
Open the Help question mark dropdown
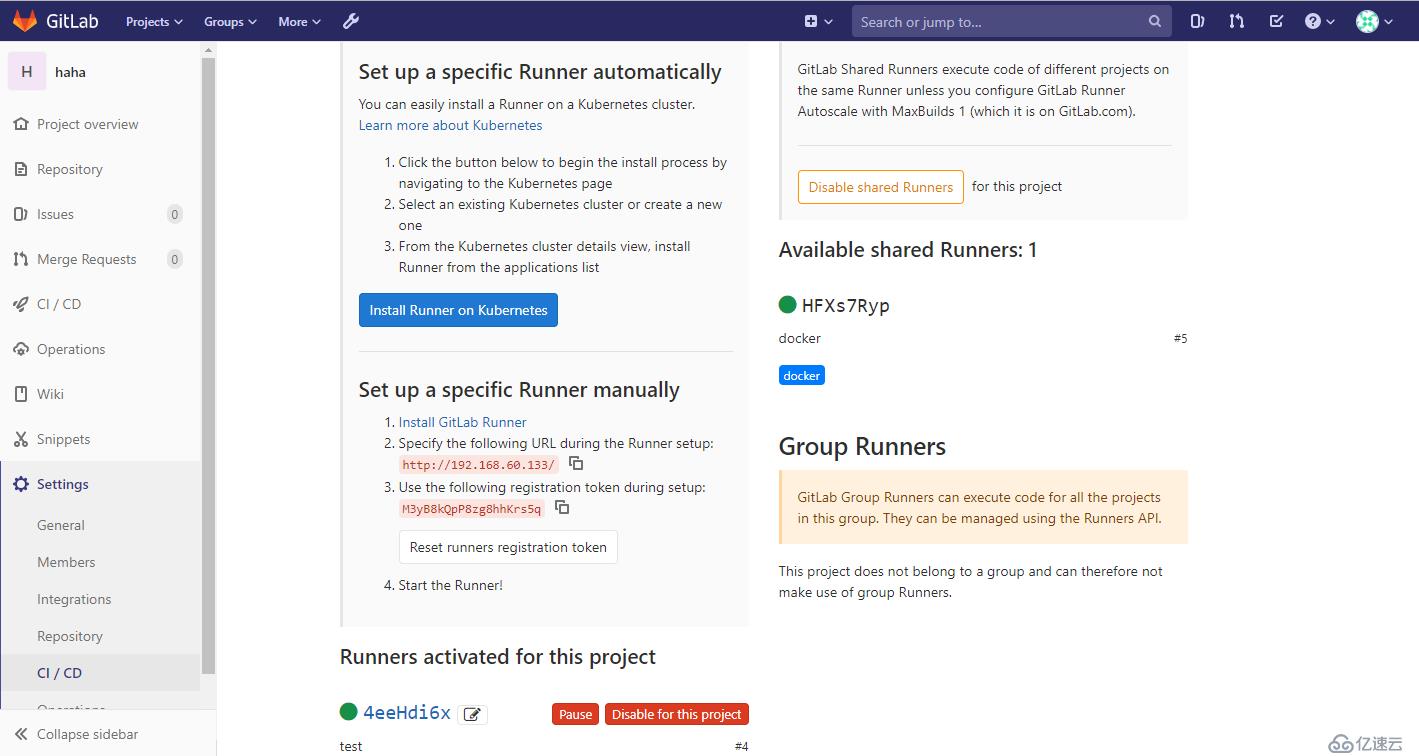coord(1320,21)
